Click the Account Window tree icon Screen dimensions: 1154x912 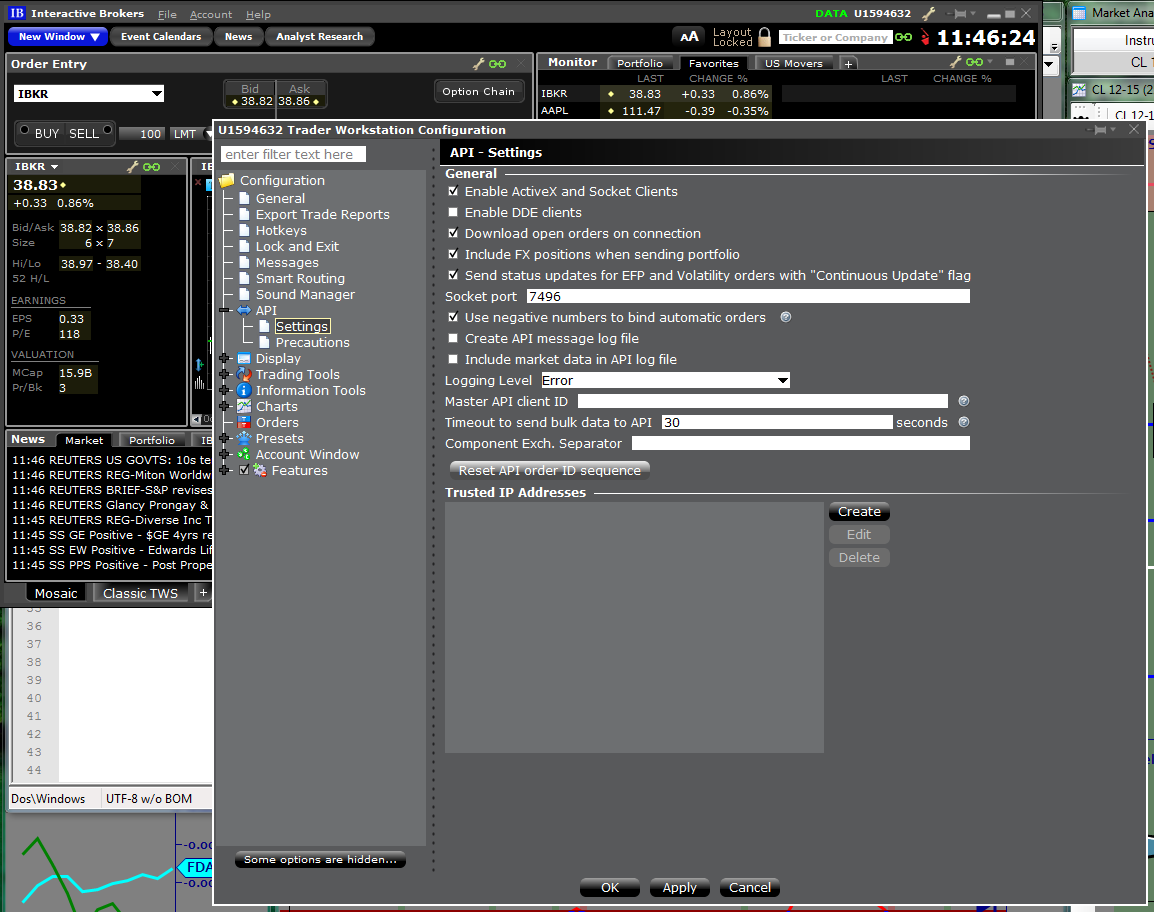pyautogui.click(x=244, y=455)
